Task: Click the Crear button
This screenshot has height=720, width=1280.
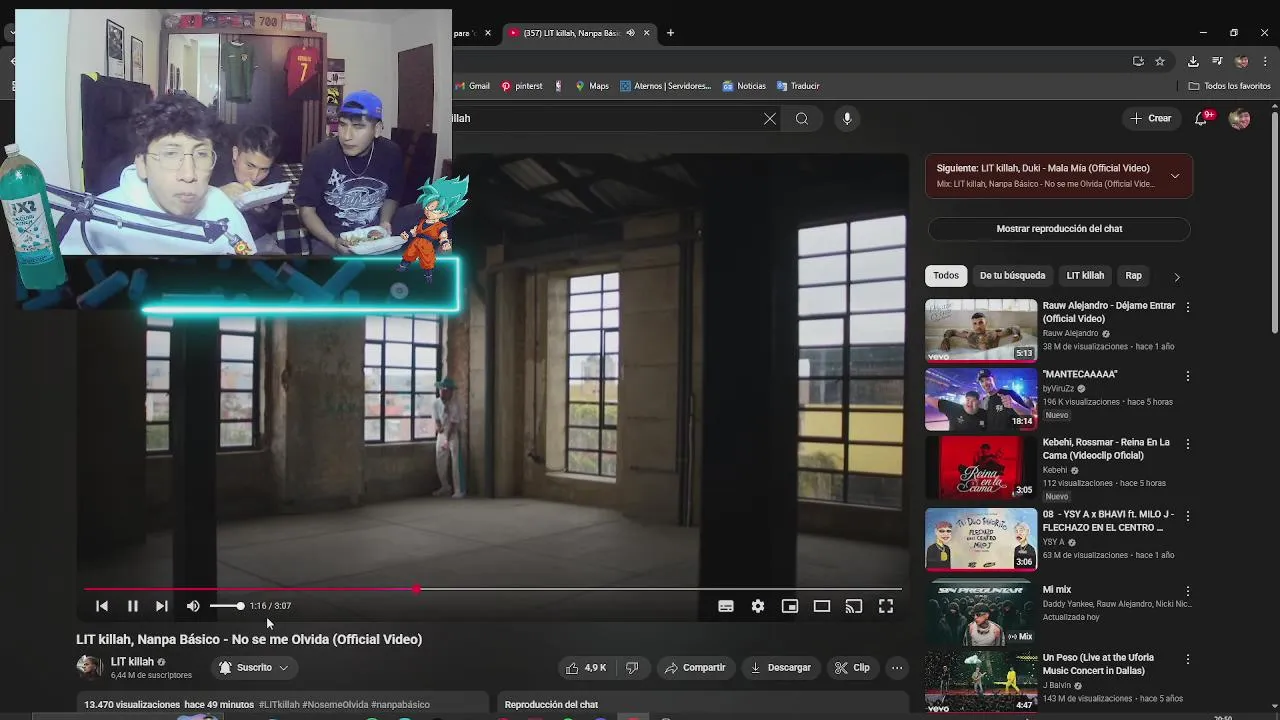Action: pyautogui.click(x=1151, y=118)
